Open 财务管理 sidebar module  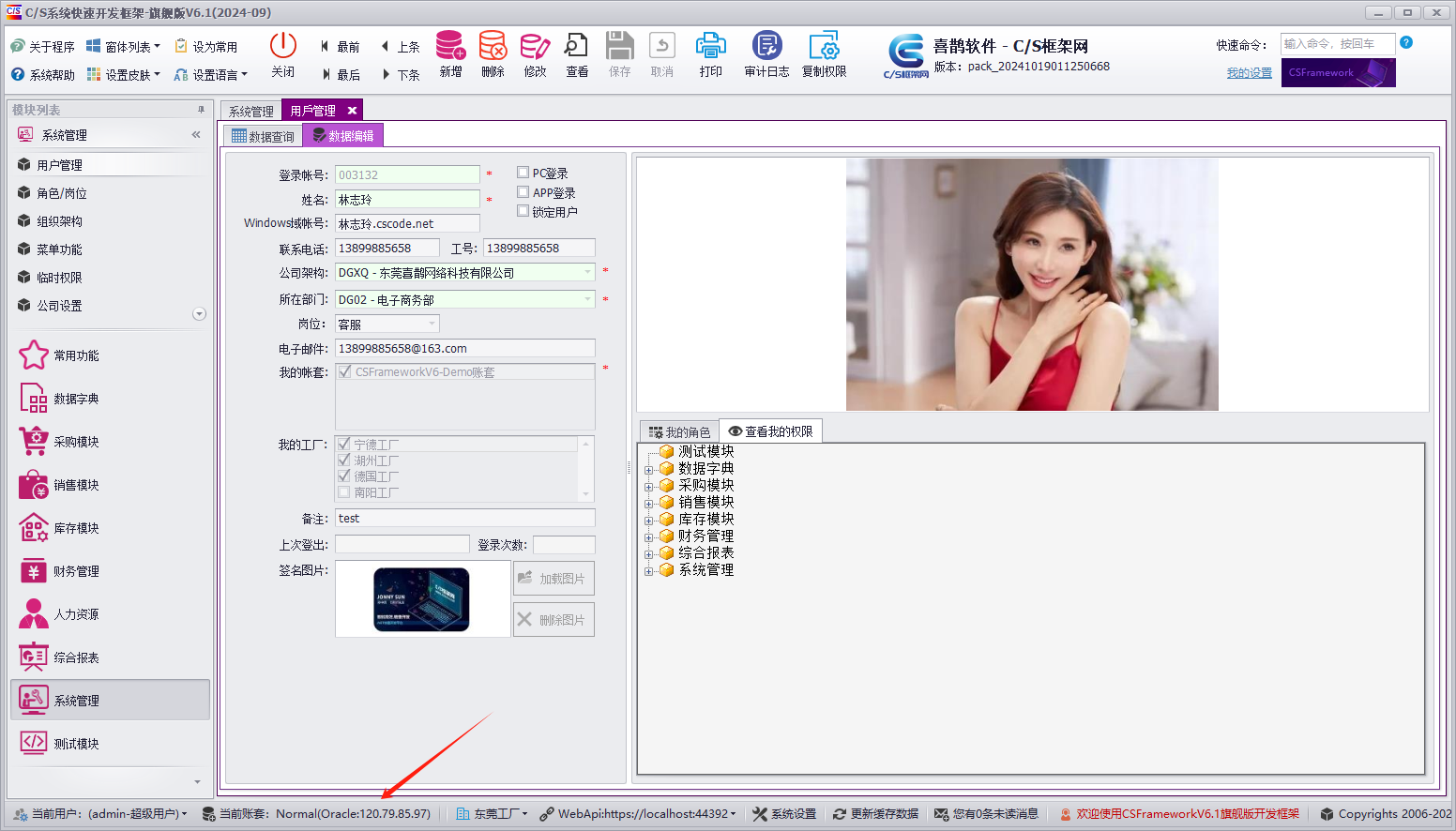(x=110, y=571)
